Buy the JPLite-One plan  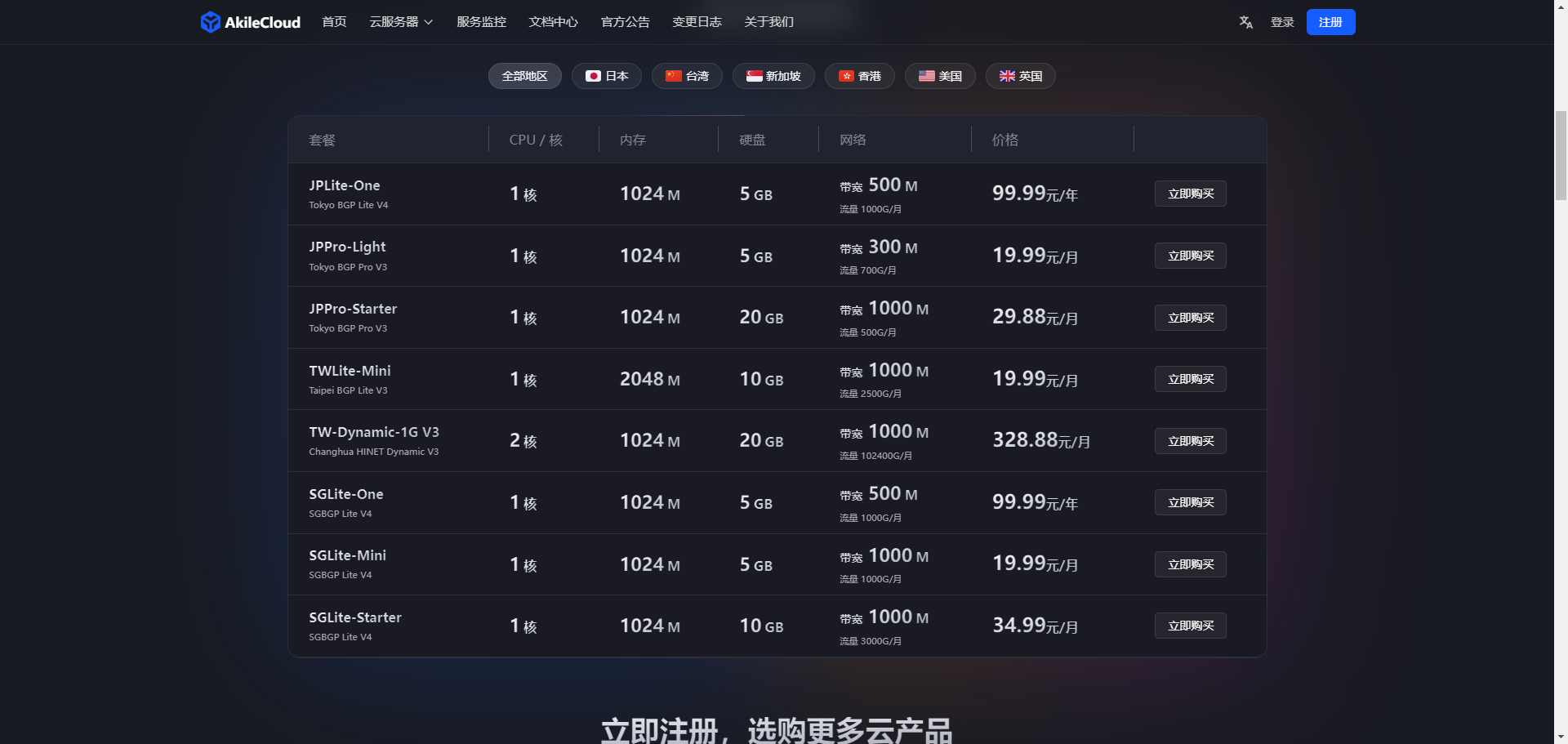click(x=1190, y=194)
